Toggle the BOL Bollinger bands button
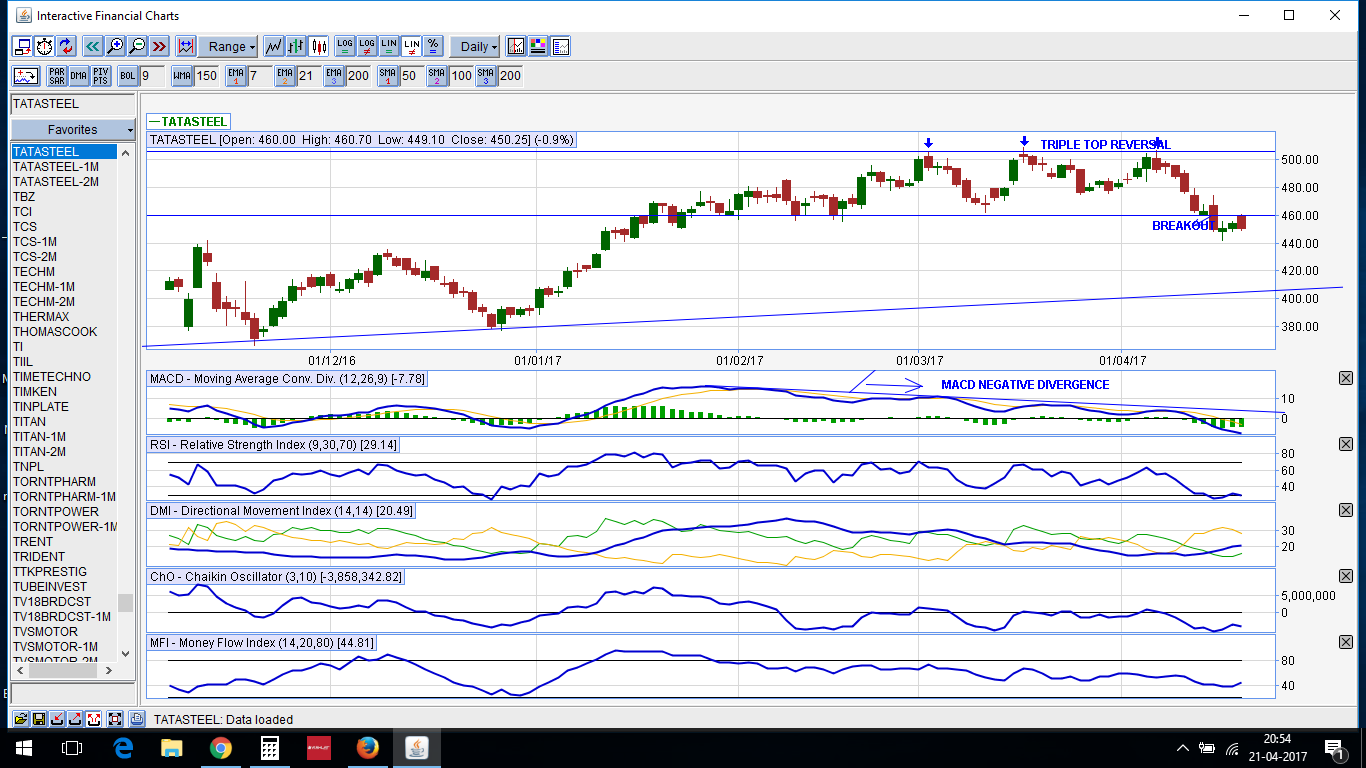This screenshot has height=768, width=1366. [x=127, y=76]
